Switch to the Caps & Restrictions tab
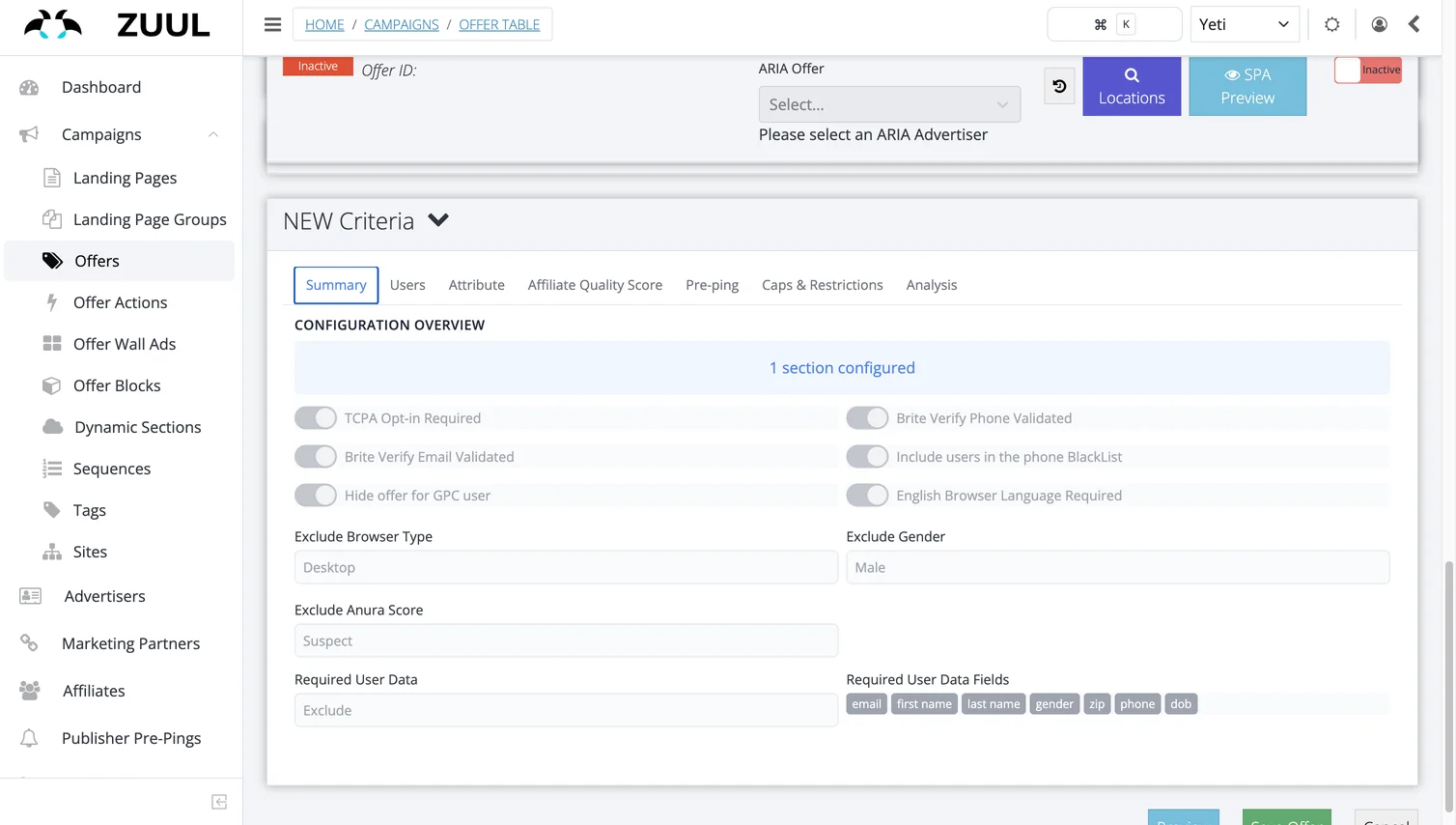This screenshot has height=825, width=1456. [823, 285]
